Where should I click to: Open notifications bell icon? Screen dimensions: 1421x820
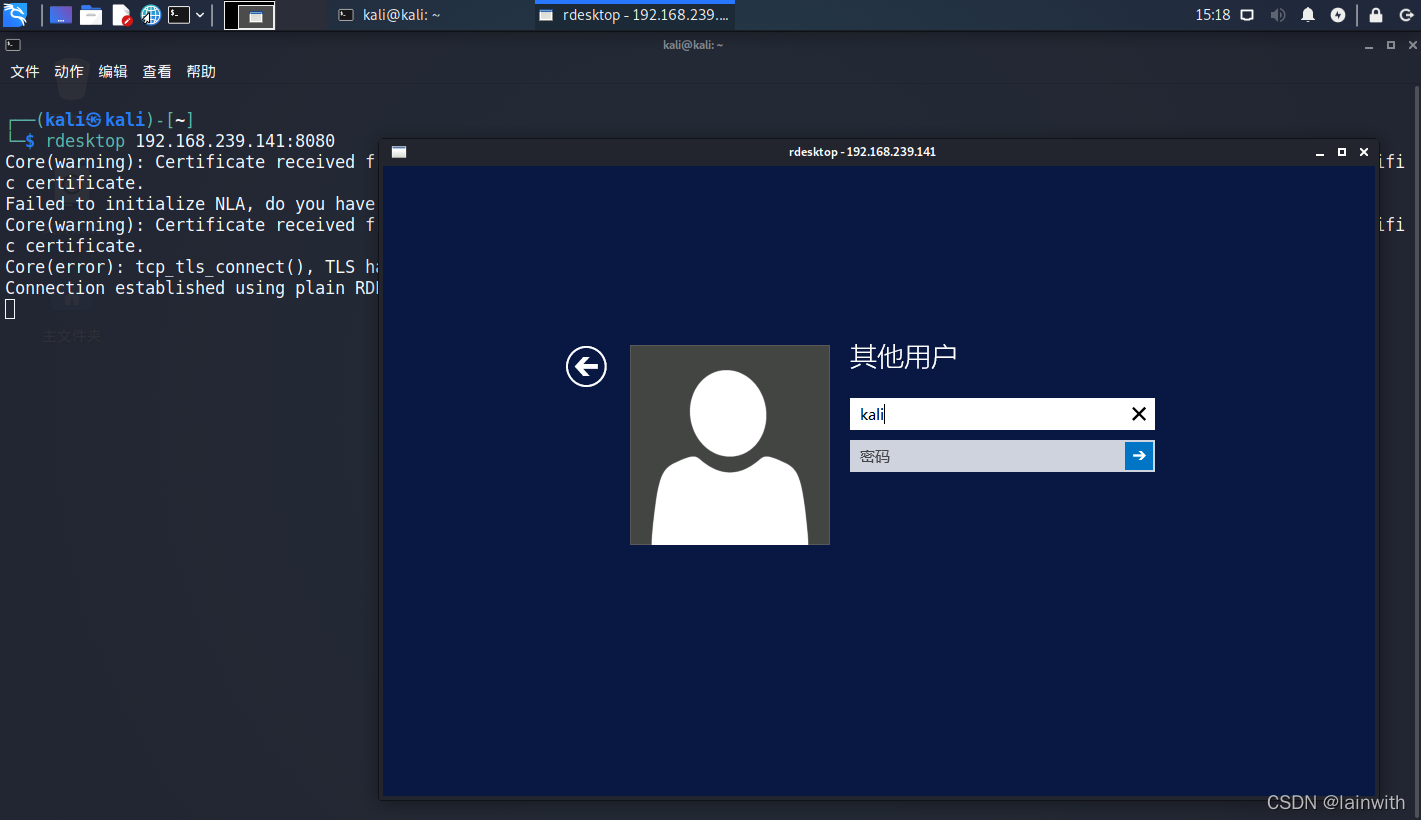1307,15
